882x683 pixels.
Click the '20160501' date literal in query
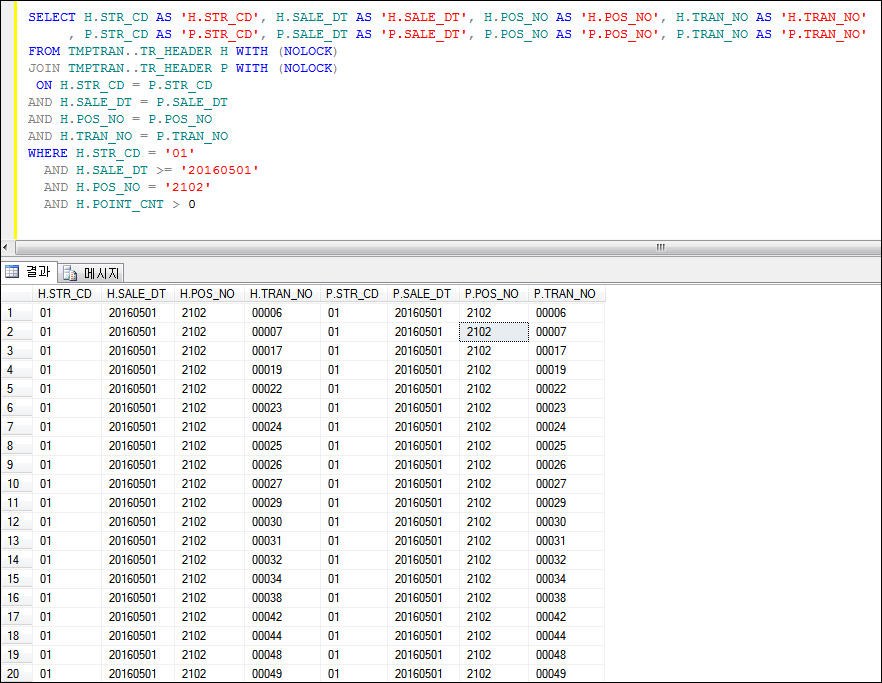tap(219, 170)
